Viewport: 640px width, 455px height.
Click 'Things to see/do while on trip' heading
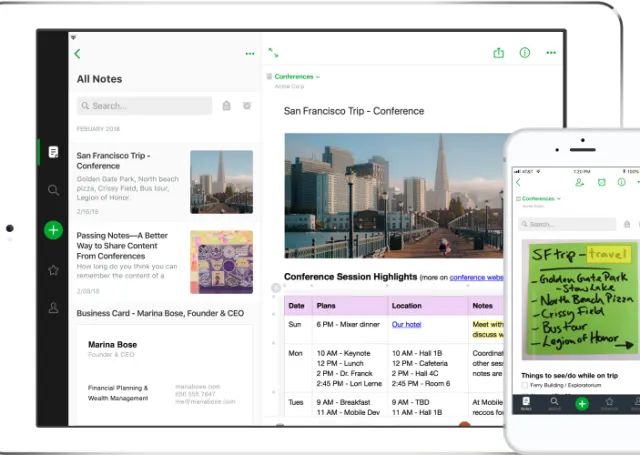tap(569, 375)
